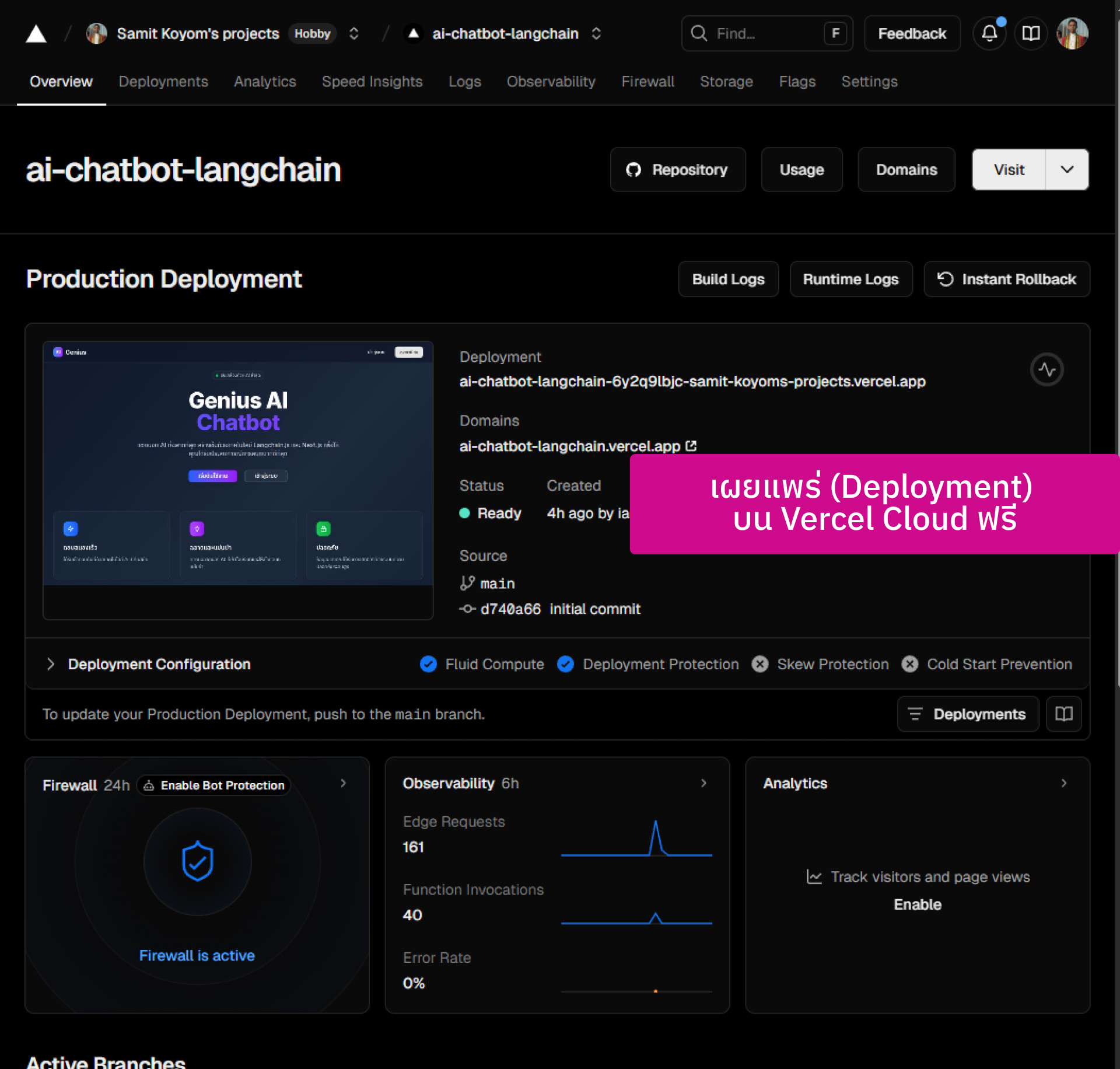The width and height of the screenshot is (1120, 1069).
Task: Open the deployment URL link
Action: pos(692,381)
